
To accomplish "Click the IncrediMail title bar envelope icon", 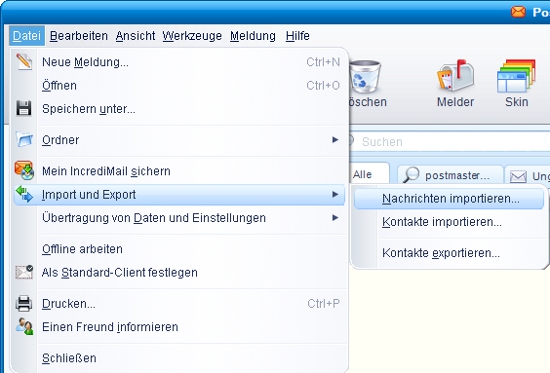I will (518, 12).
